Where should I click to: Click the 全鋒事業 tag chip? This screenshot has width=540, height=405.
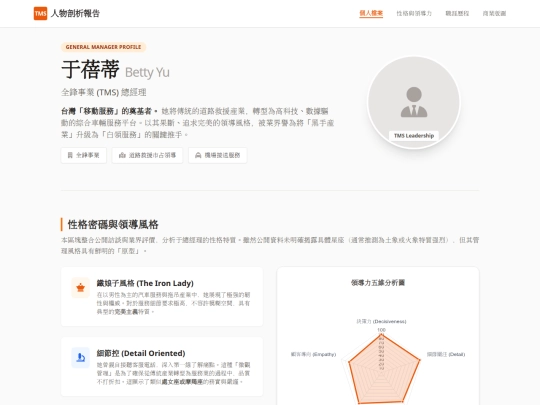(x=84, y=155)
